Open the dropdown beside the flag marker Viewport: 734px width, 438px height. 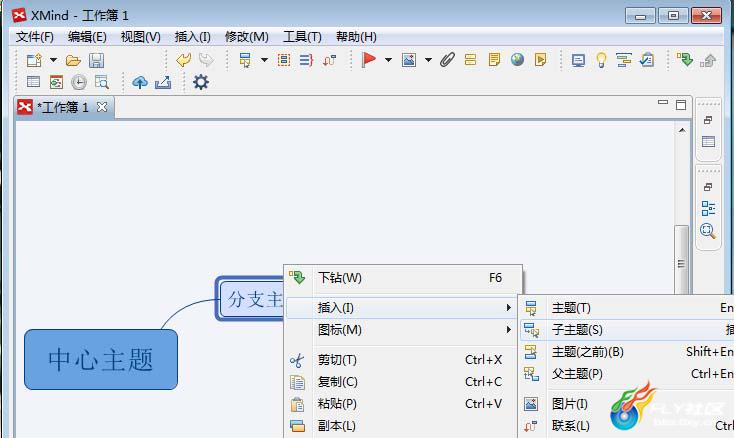tap(389, 60)
